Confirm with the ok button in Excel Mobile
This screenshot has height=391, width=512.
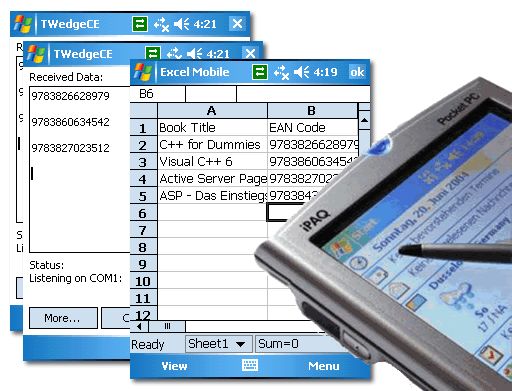point(357,72)
